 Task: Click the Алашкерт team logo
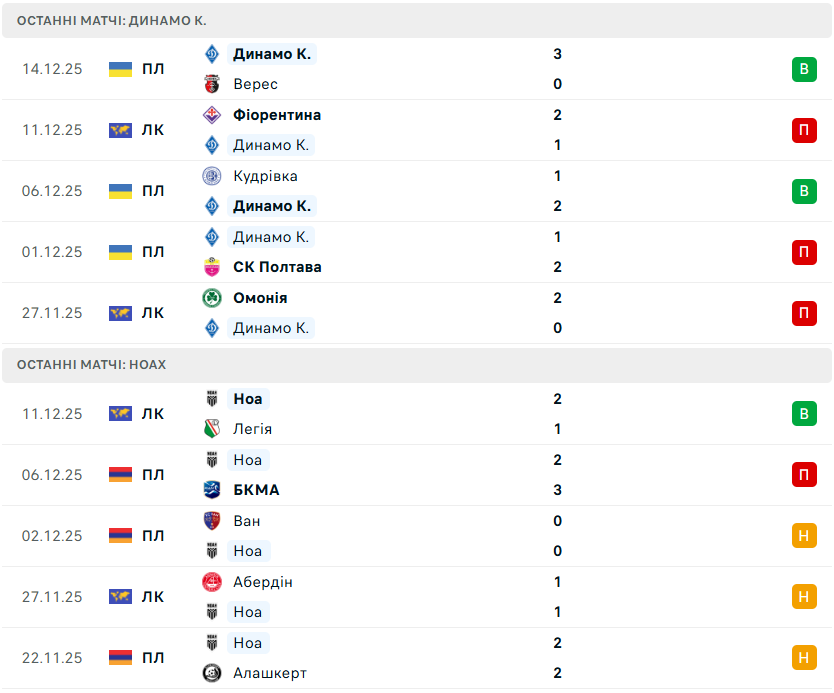pyautogui.click(x=211, y=673)
